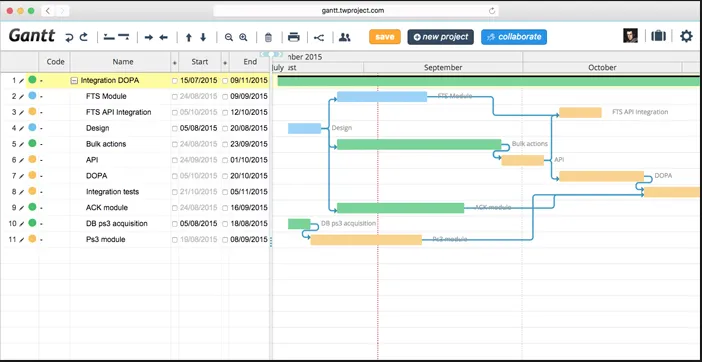This screenshot has height=362, width=702.
Task: Click the Code column header
Action: pos(56,62)
